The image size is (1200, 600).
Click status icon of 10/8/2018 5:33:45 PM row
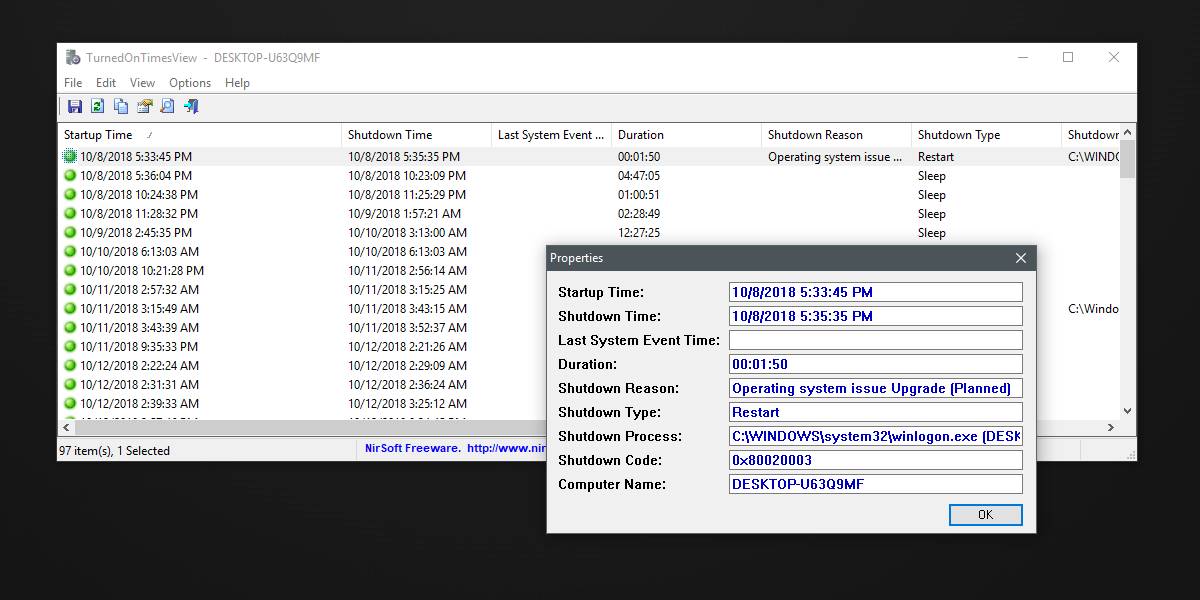click(x=70, y=156)
